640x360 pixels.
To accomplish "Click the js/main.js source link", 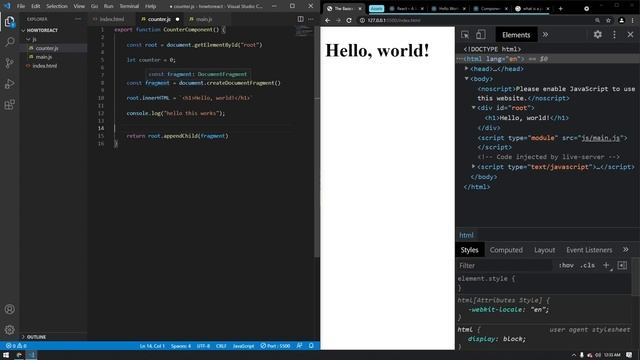I will (x=600, y=138).
